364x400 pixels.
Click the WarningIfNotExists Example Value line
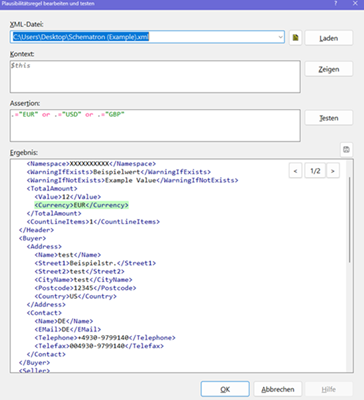pos(132,180)
